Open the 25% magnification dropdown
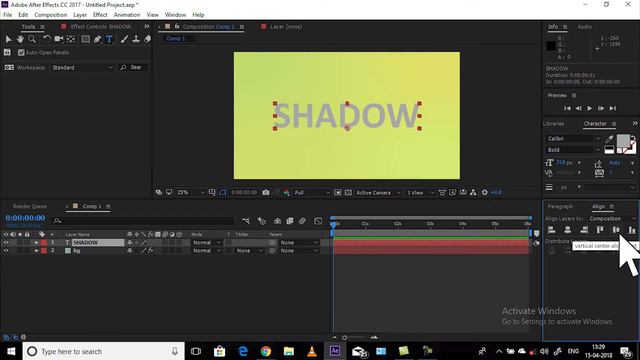The image size is (640, 360). [190, 192]
